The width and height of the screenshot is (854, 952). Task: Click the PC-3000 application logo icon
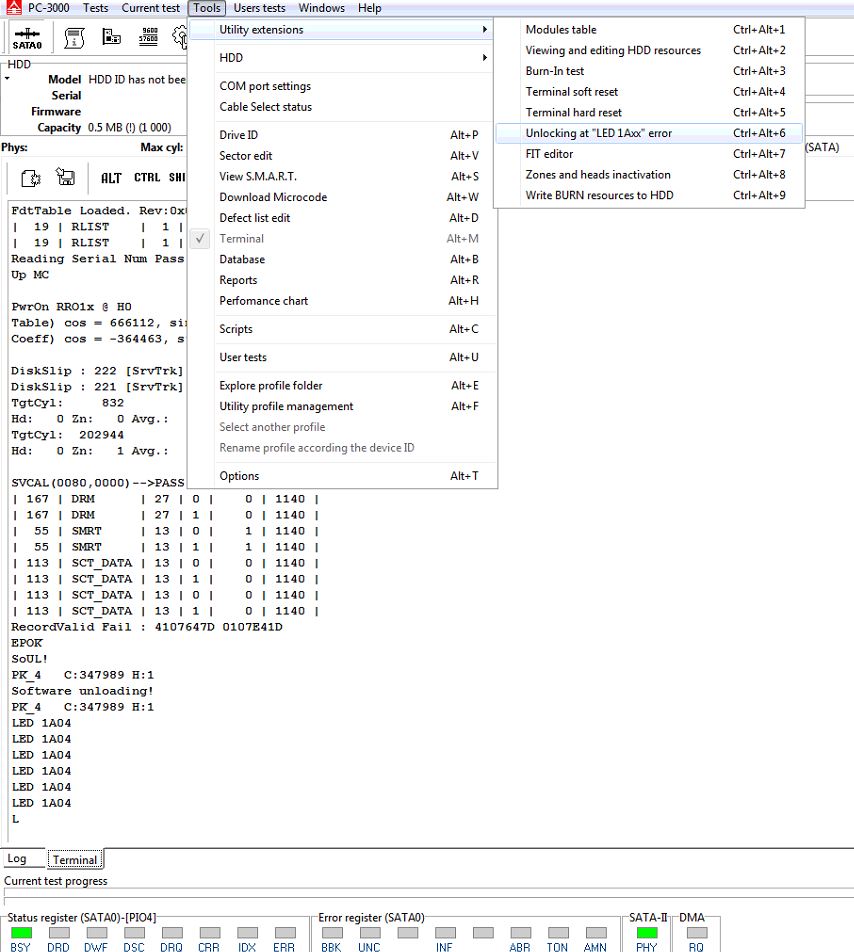13,8
